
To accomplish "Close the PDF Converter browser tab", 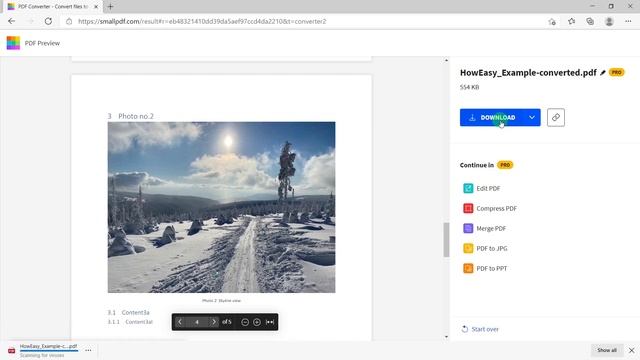I will click(96, 7).
